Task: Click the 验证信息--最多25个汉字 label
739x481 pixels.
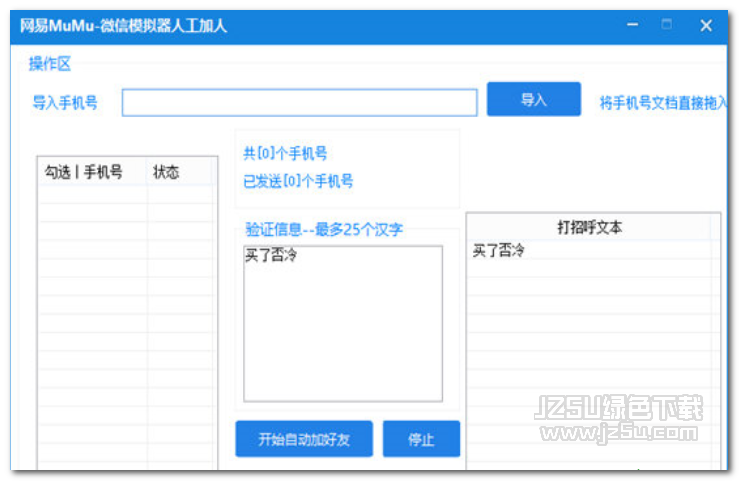Action: [x=324, y=229]
